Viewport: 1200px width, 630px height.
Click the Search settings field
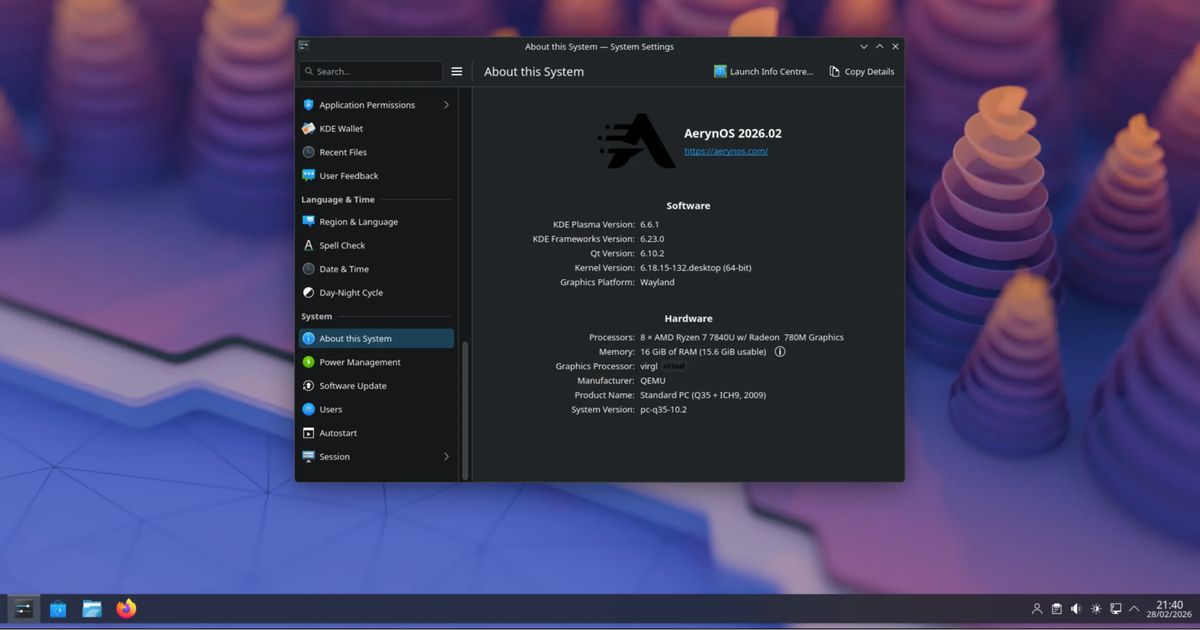pyautogui.click(x=371, y=72)
